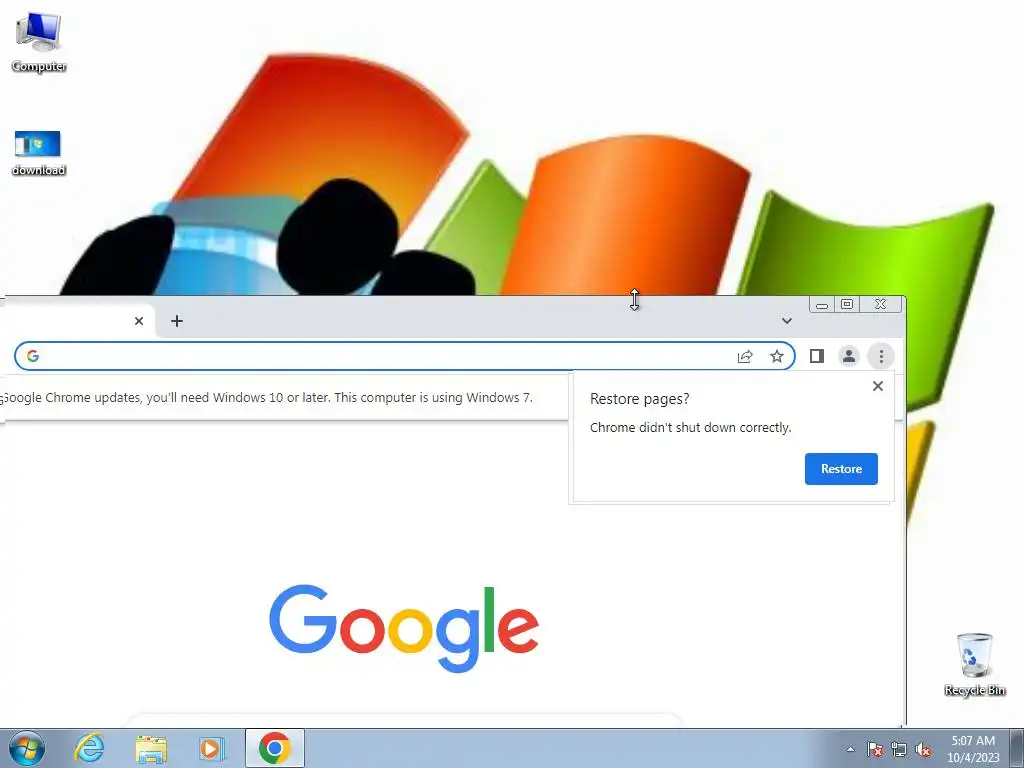Click the network status tray icon

click(x=899, y=749)
